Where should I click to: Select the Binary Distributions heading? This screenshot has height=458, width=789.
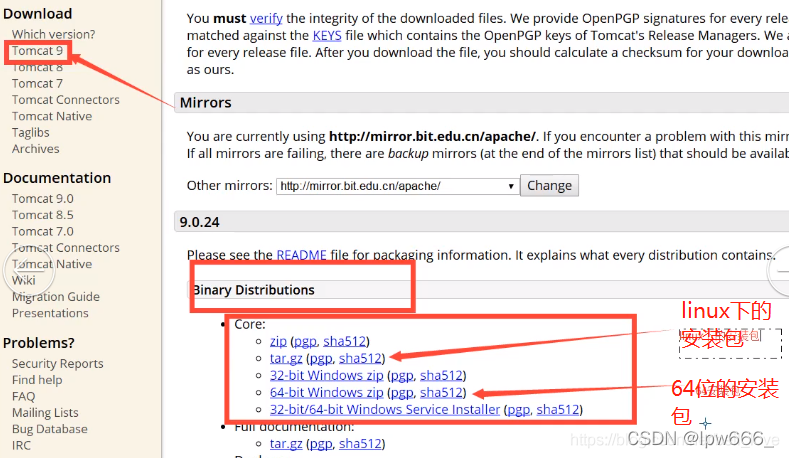coord(254,290)
